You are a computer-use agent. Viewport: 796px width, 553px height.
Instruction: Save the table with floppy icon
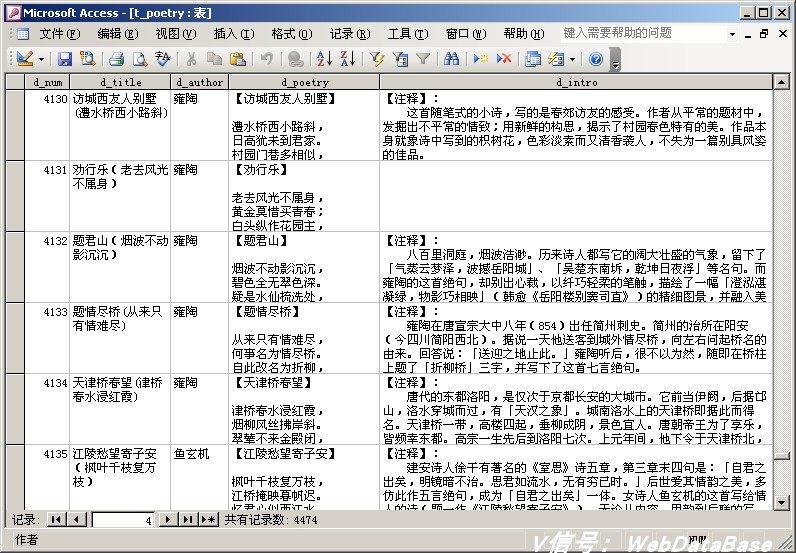[64, 59]
